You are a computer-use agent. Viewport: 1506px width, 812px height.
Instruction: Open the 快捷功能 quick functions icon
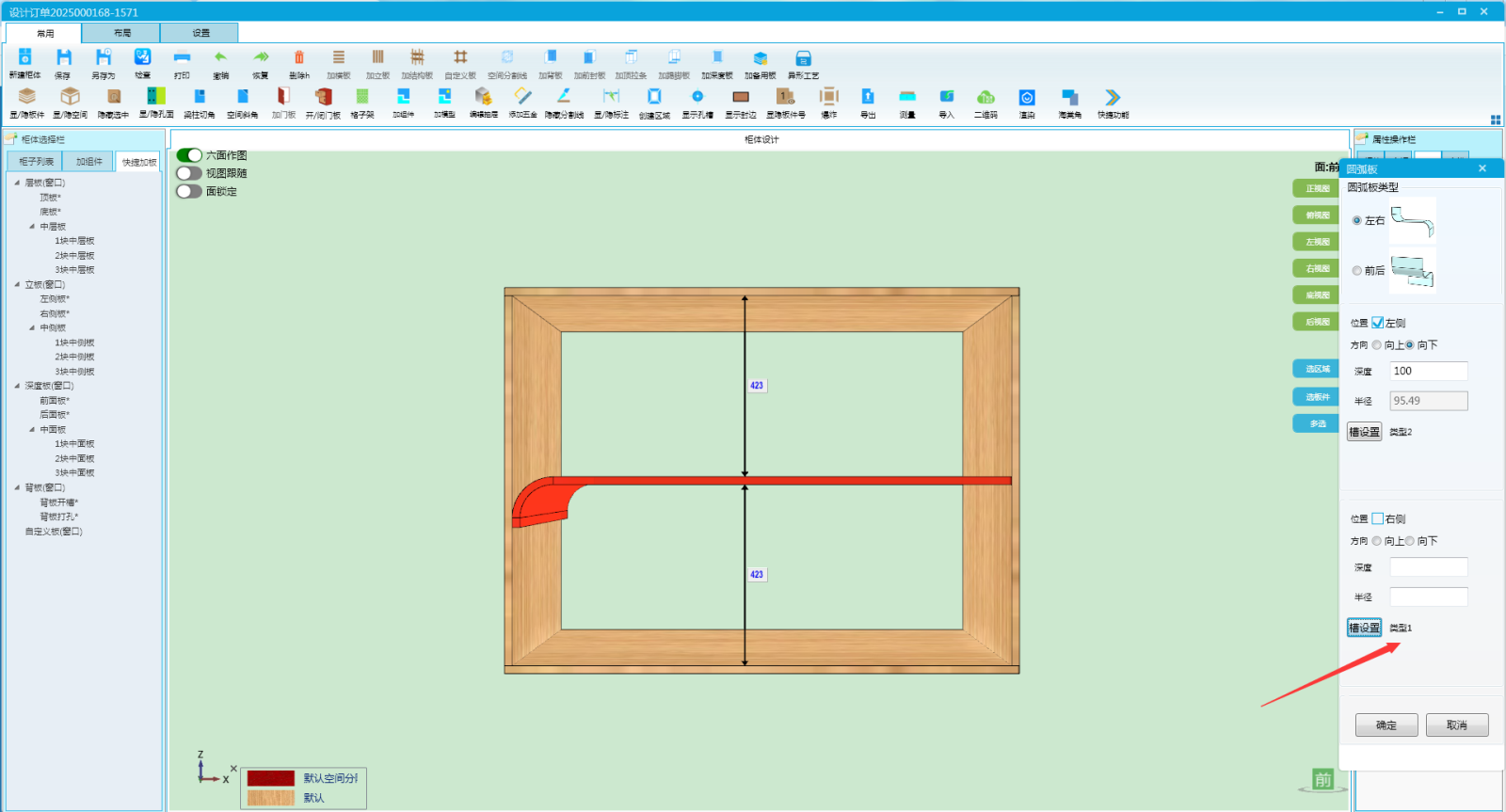(1113, 97)
